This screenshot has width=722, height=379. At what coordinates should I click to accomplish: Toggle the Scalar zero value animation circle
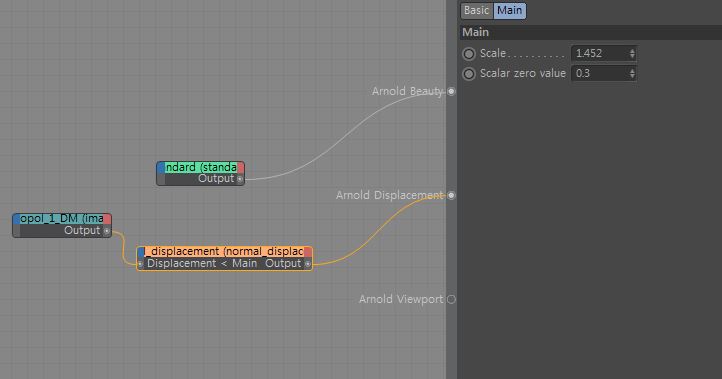(469, 74)
